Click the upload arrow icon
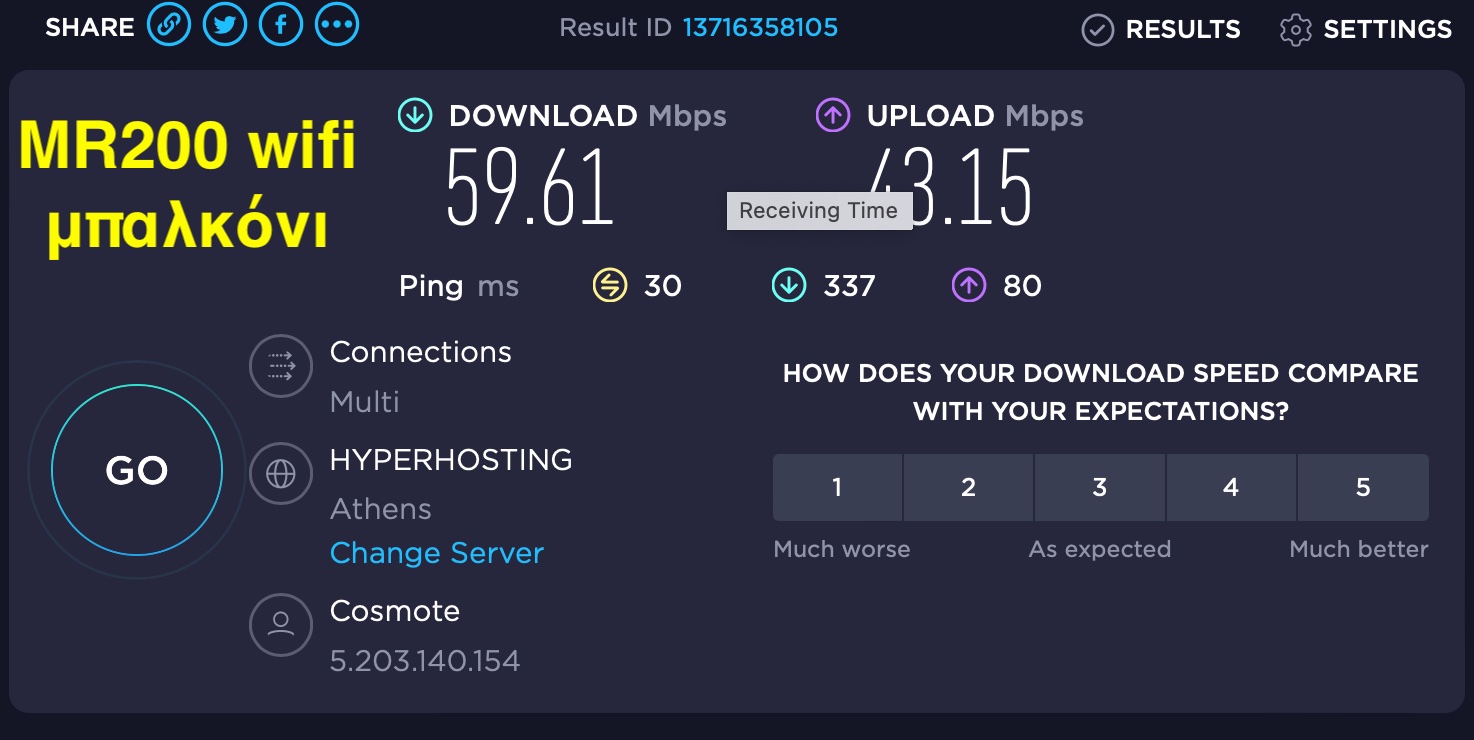1474x740 pixels. coord(833,116)
